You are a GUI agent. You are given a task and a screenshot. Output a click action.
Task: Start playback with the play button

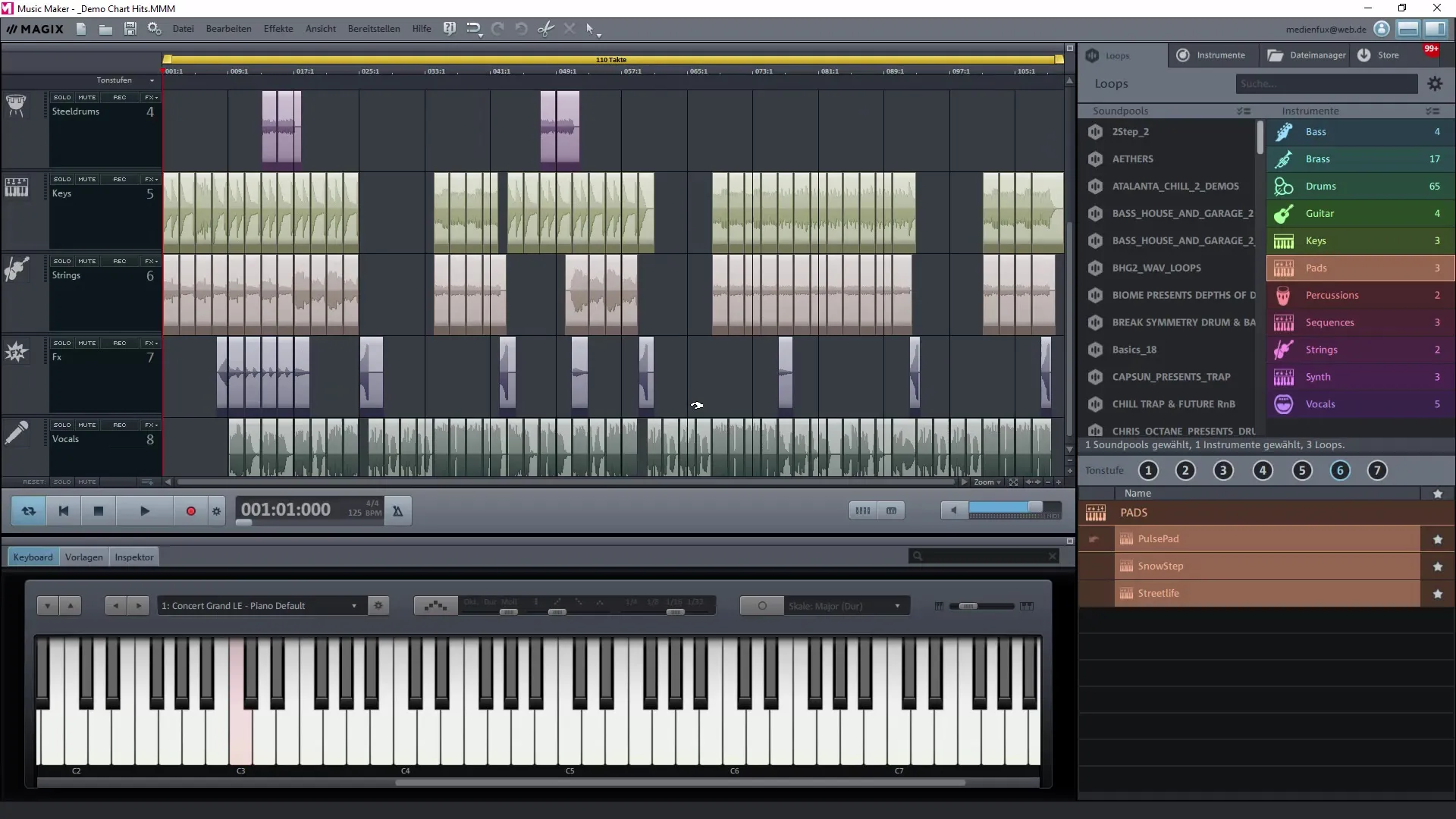coord(144,511)
